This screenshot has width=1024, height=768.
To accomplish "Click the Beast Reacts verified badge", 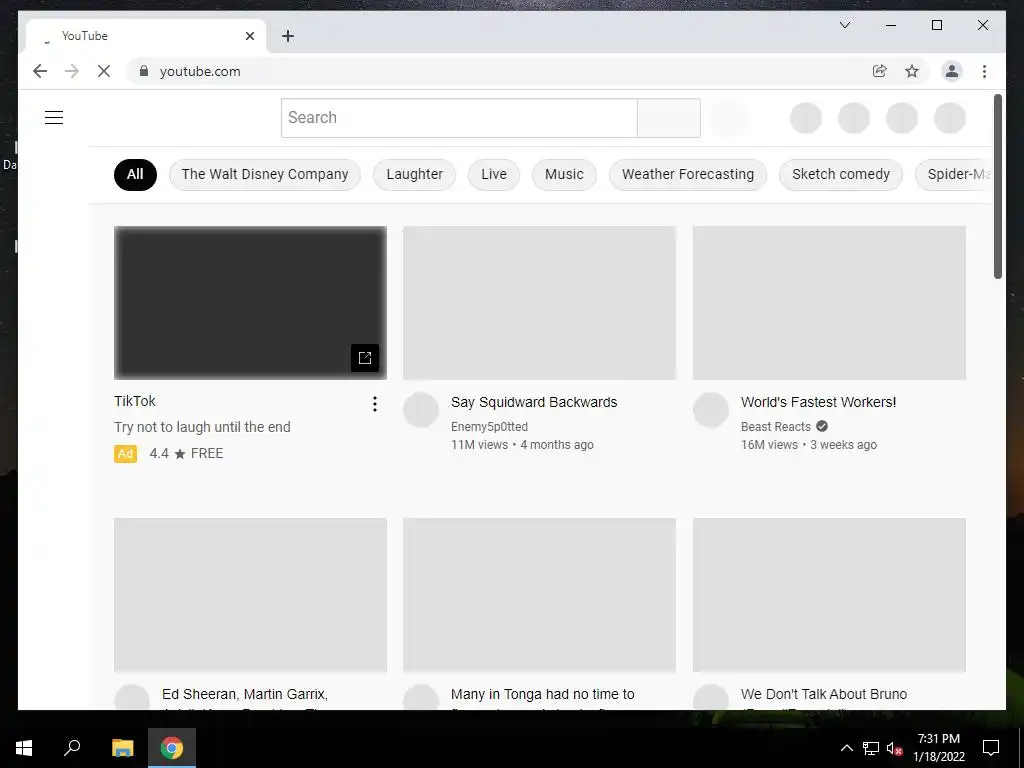I will pyautogui.click(x=822, y=426).
